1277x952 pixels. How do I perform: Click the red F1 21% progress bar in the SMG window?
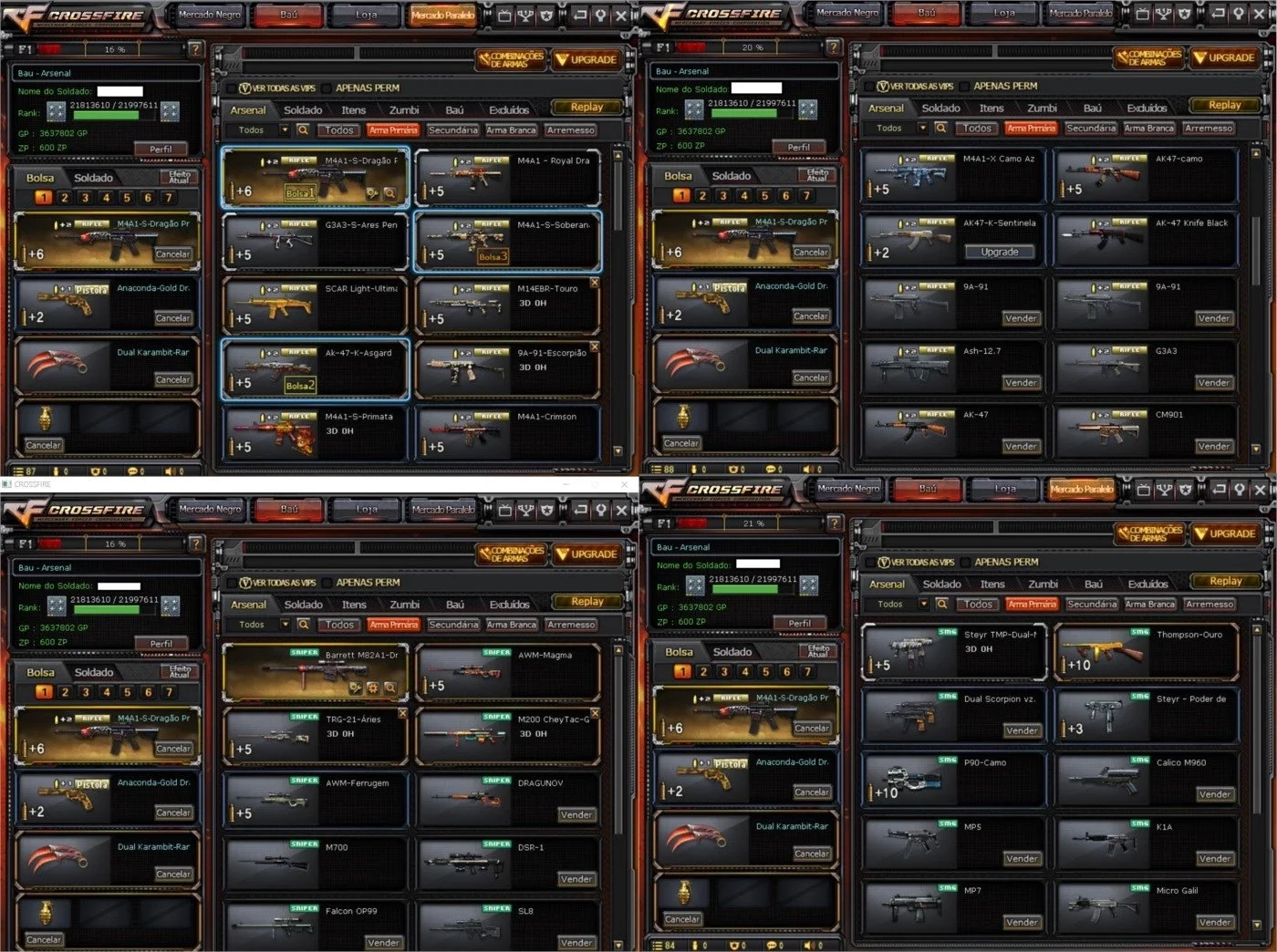coord(692,523)
